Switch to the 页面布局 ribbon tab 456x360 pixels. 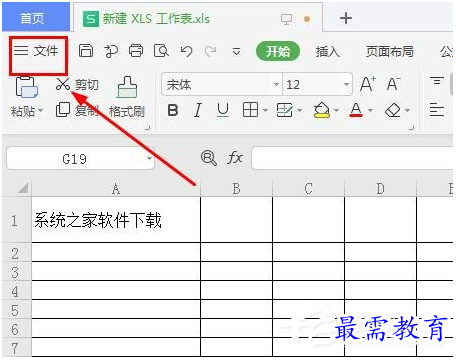click(390, 52)
